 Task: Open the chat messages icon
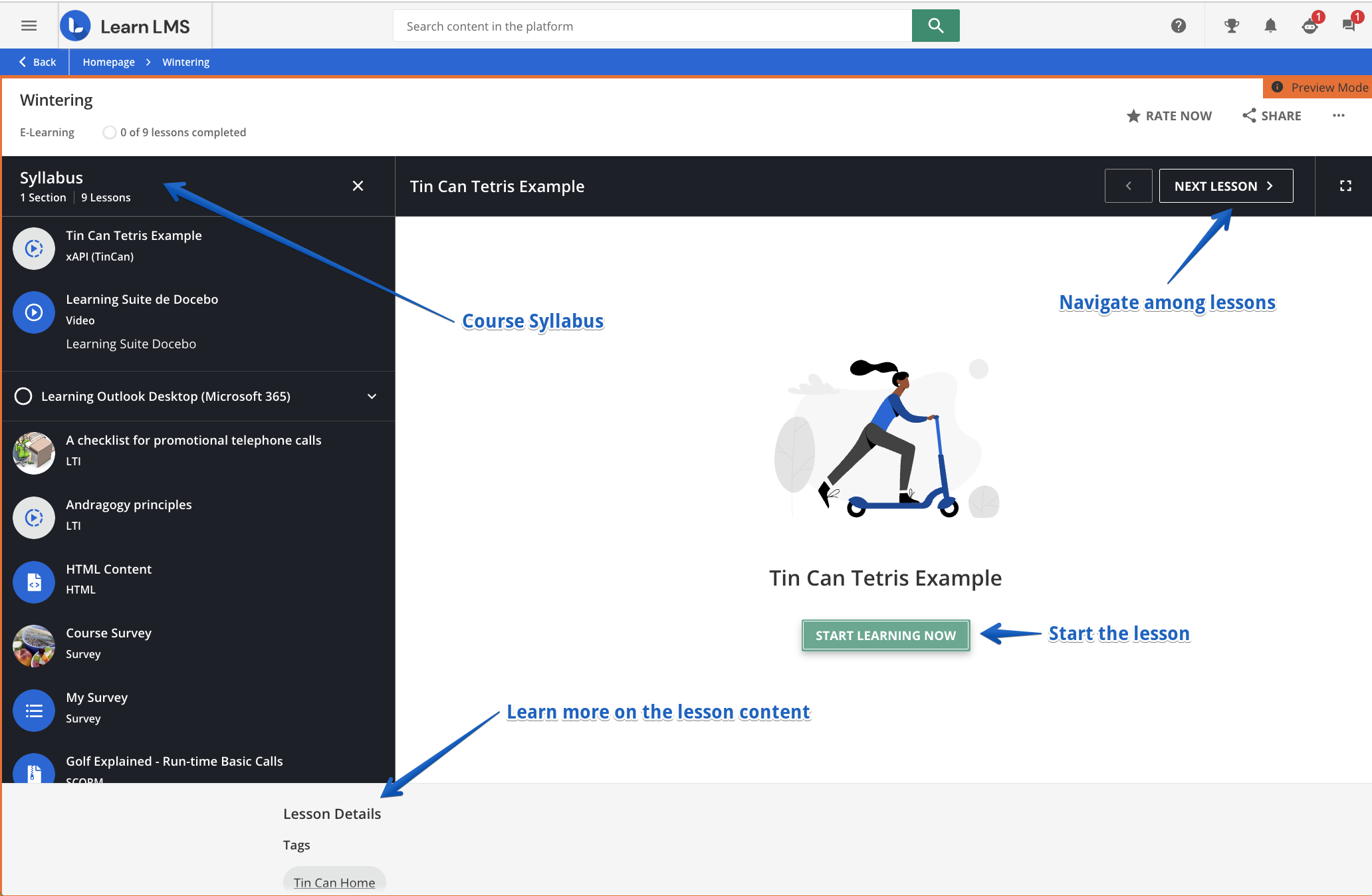click(x=1349, y=26)
